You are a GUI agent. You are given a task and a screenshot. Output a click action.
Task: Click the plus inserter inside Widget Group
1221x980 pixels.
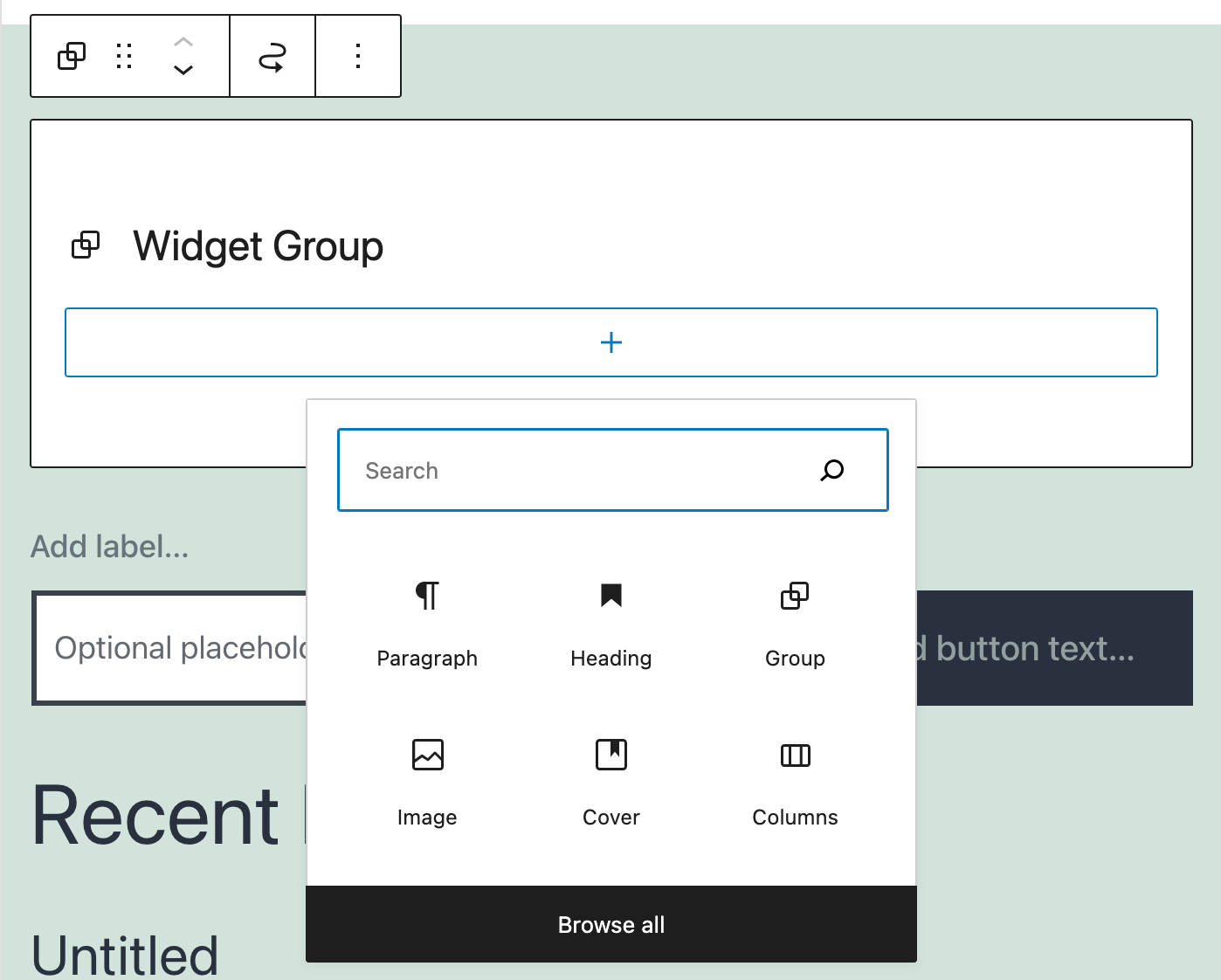coord(610,342)
